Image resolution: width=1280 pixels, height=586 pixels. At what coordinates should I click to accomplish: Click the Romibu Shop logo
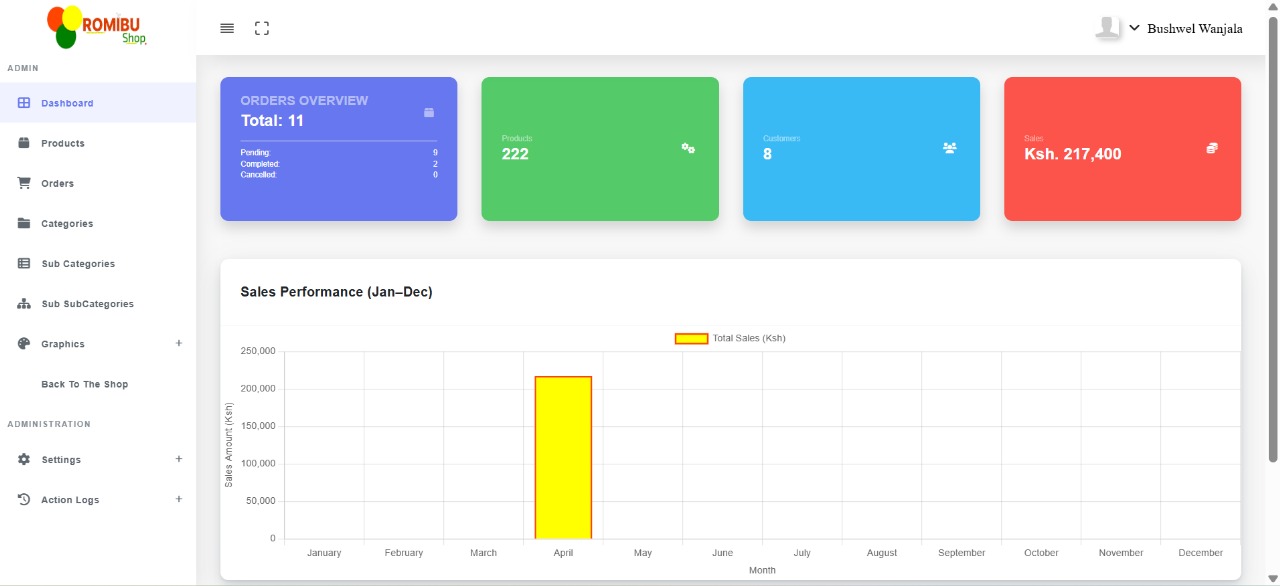pos(97,27)
